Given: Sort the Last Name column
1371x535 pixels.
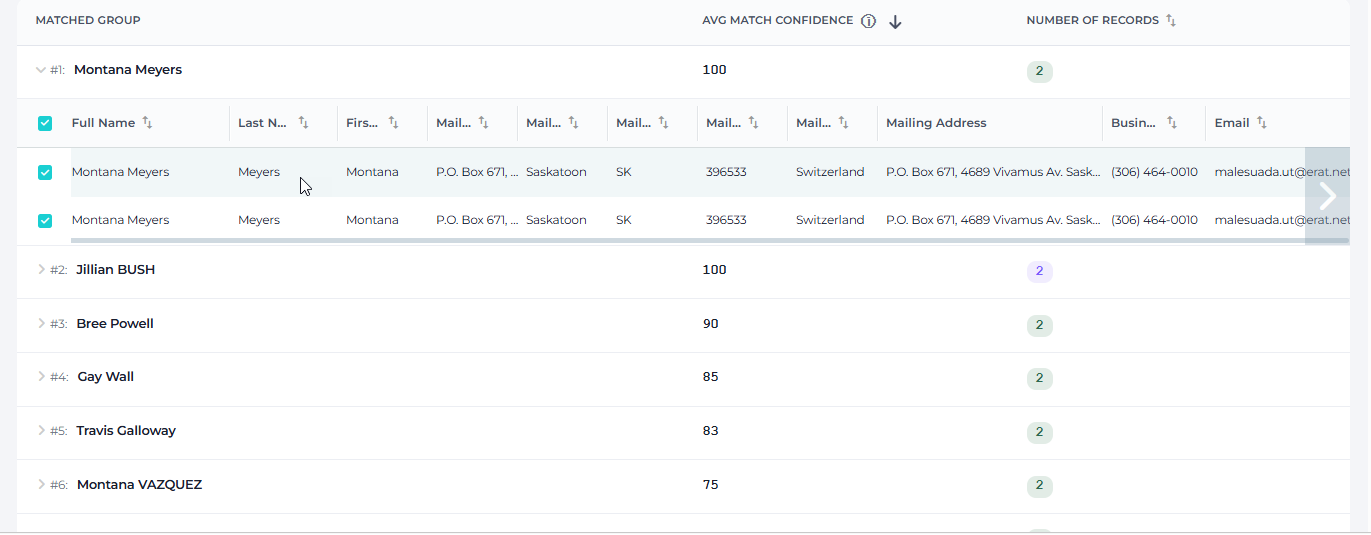Looking at the screenshot, I should [303, 123].
